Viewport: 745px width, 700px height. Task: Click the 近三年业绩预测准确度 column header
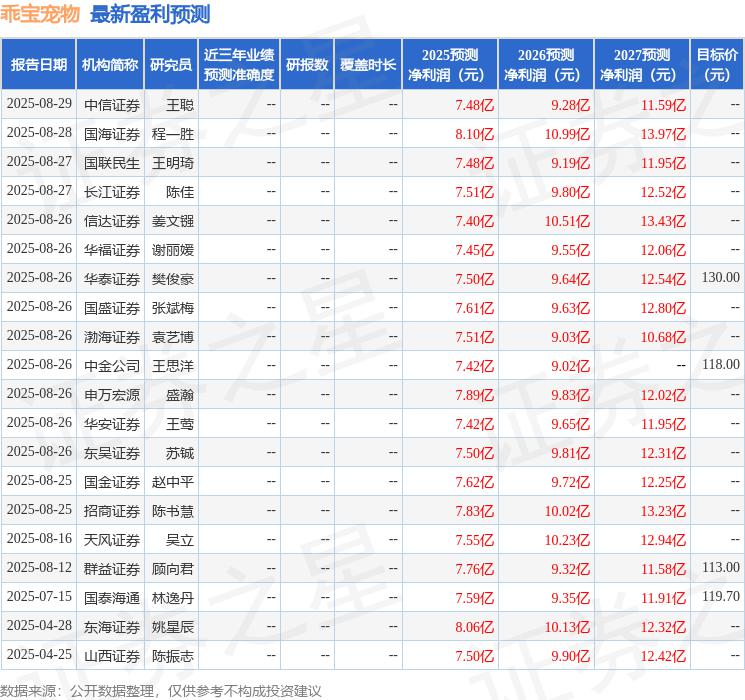coord(239,65)
